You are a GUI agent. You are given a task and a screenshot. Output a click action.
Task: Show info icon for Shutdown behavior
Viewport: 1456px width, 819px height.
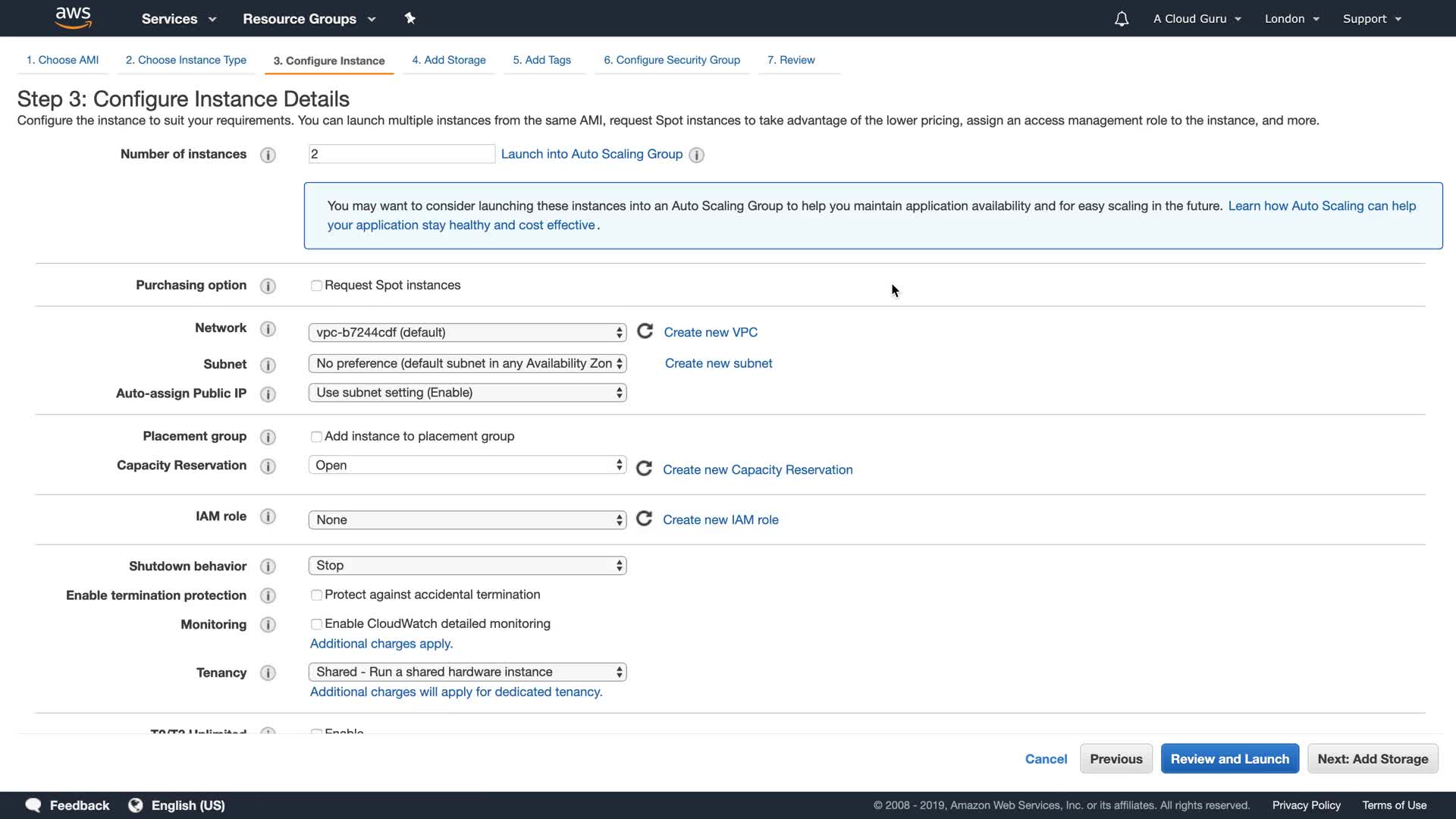click(268, 566)
